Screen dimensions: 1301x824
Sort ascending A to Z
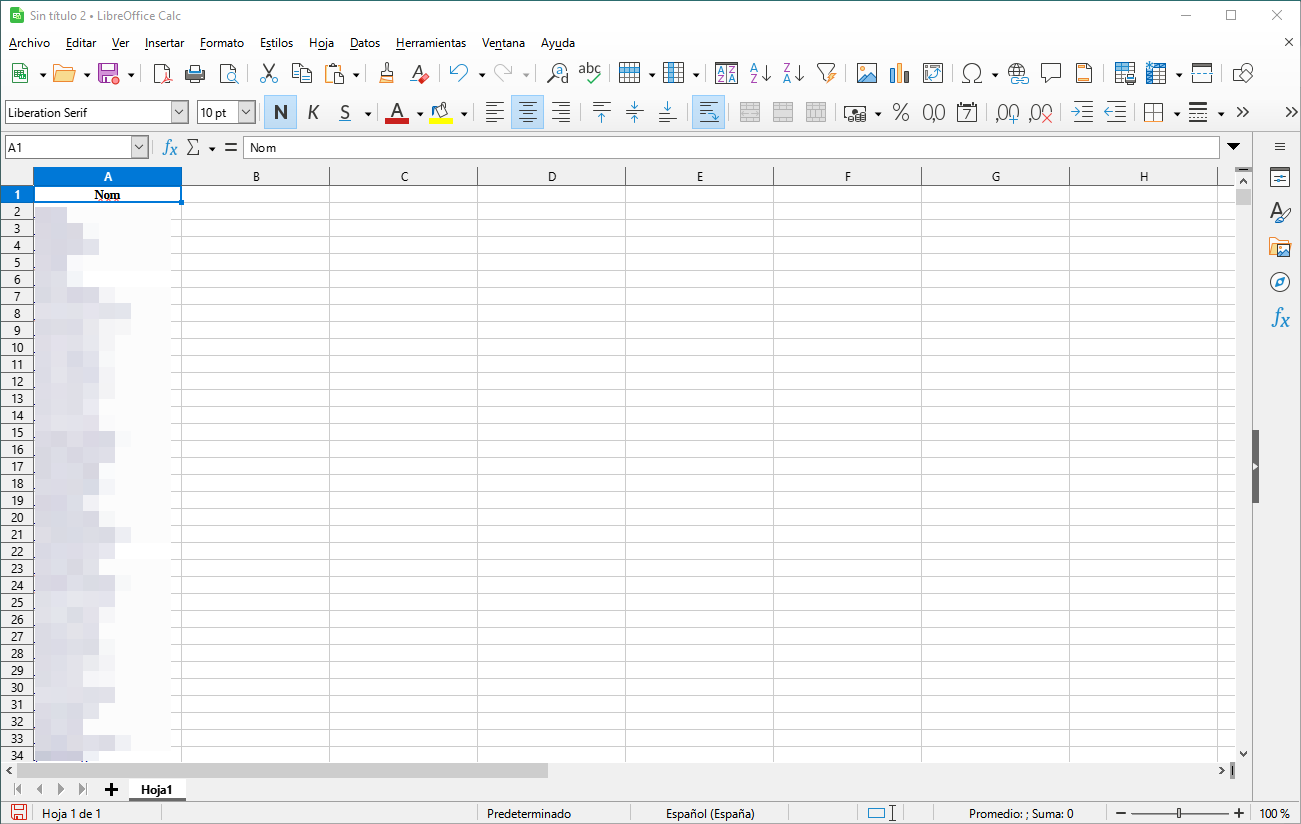(760, 73)
